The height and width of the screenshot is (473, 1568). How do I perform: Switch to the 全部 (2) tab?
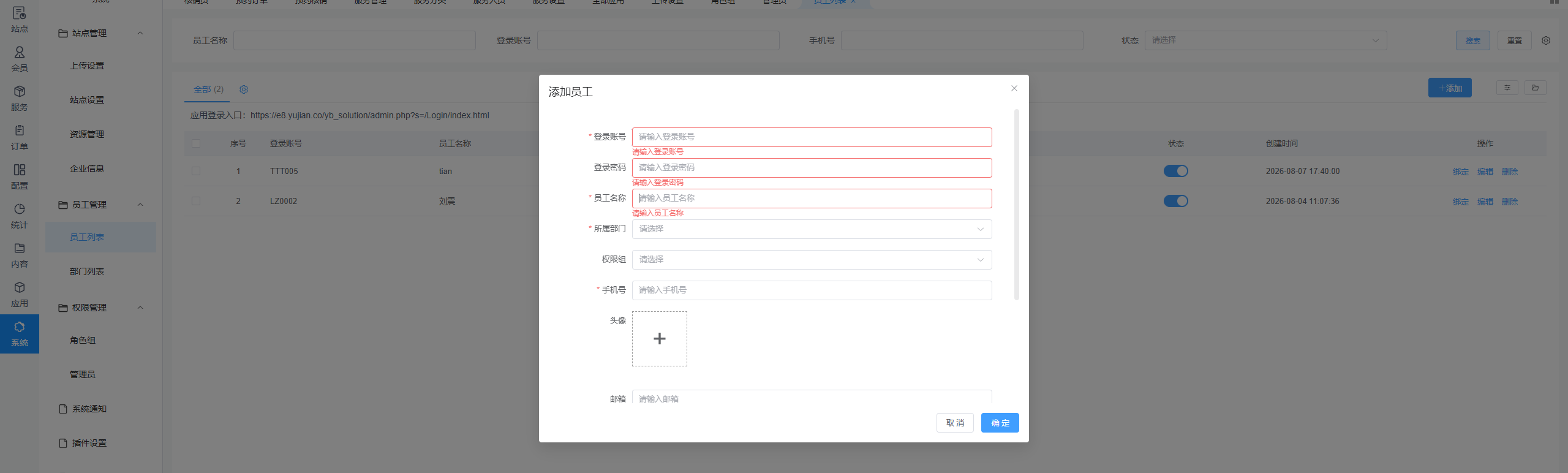click(x=208, y=89)
